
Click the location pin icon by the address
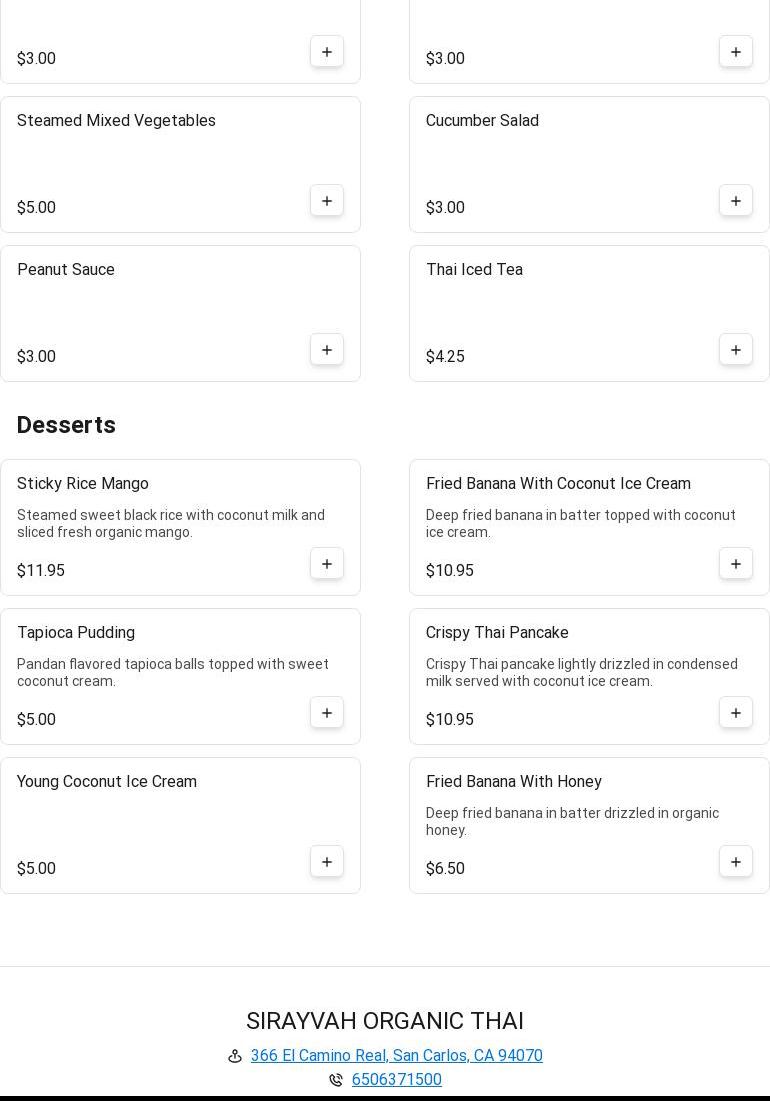click(x=235, y=1056)
